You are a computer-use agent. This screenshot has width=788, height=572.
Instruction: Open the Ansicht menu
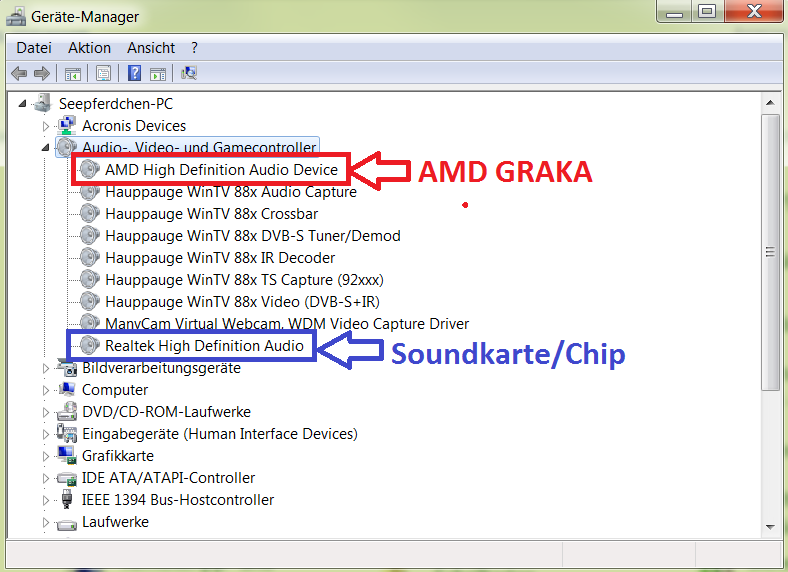point(151,48)
